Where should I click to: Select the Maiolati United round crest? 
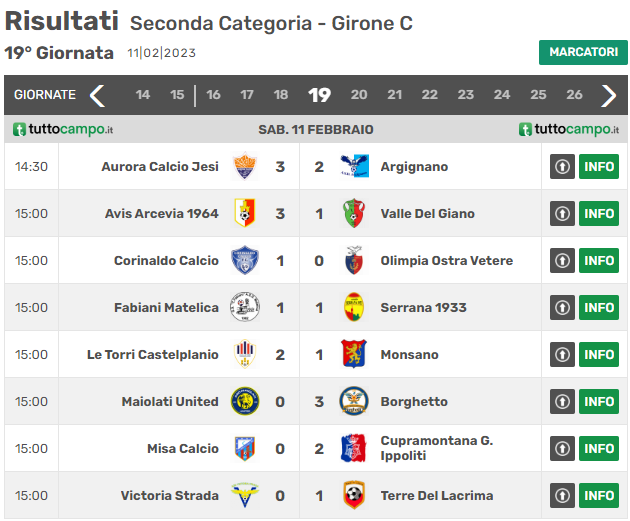[245, 401]
